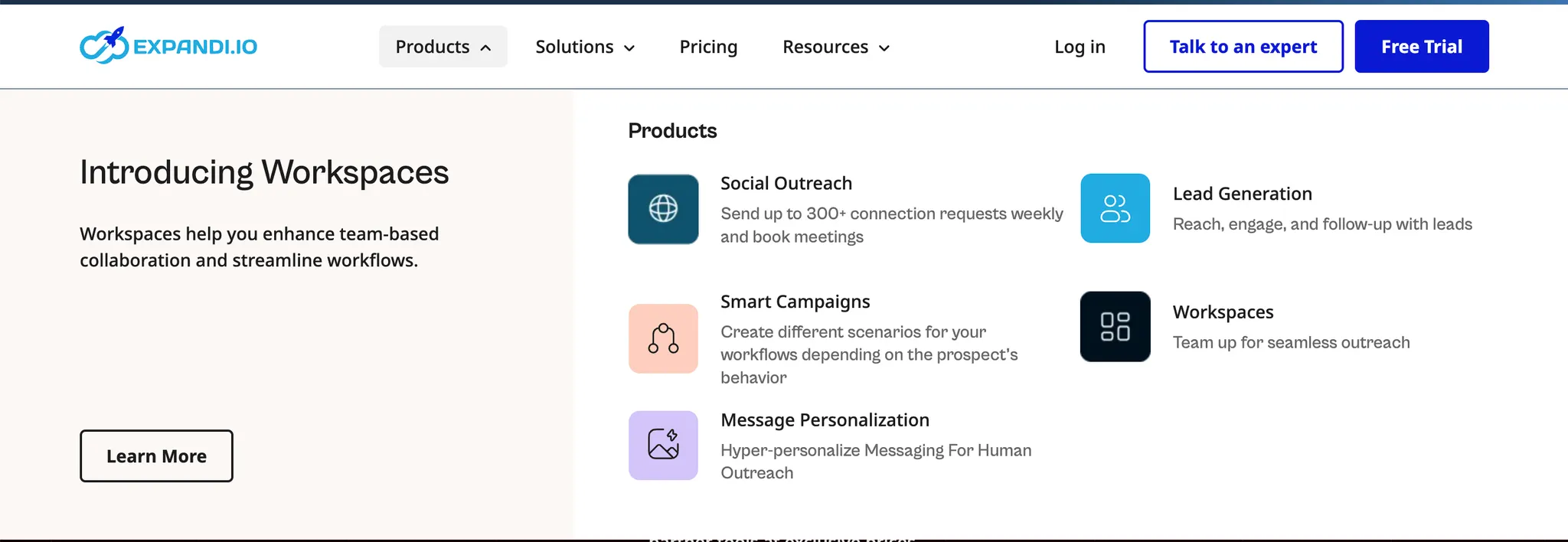Click the Introducing Workspaces heading

coord(264,172)
